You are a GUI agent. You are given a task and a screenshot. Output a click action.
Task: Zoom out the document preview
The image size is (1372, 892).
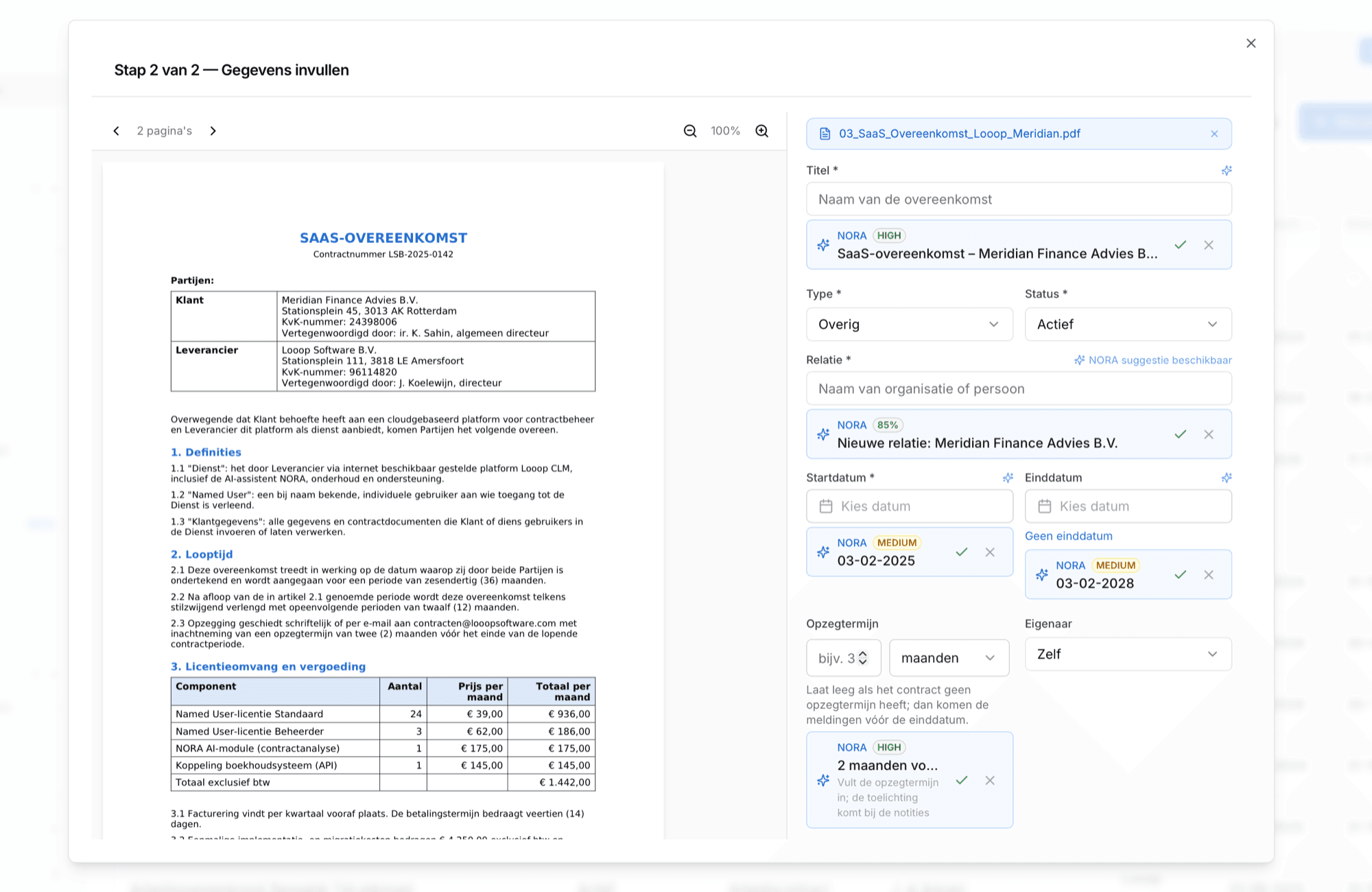coord(690,131)
